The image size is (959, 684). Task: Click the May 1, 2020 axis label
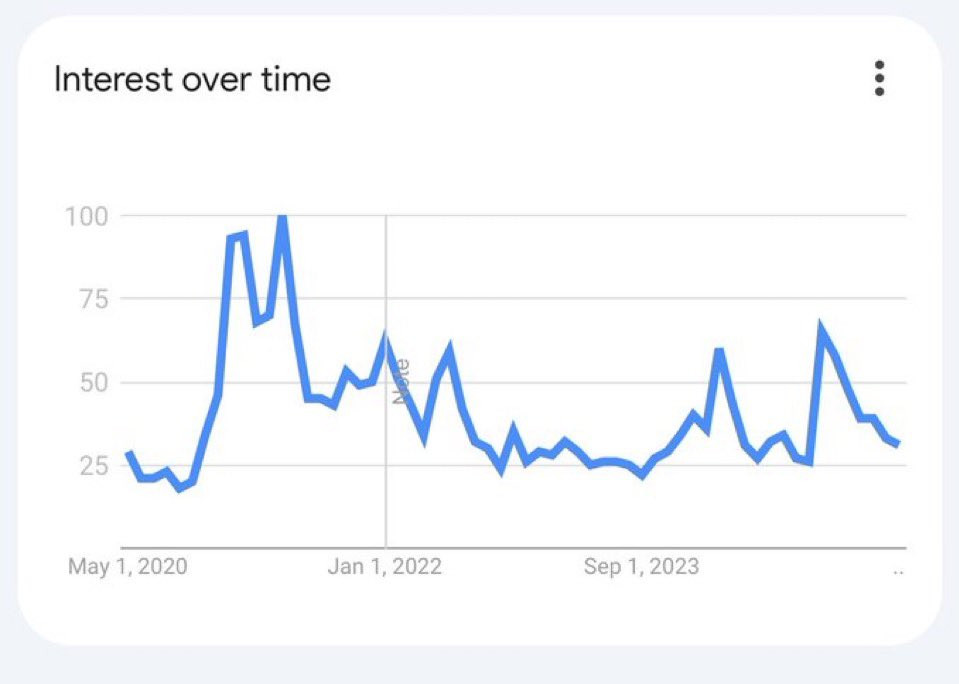[127, 566]
